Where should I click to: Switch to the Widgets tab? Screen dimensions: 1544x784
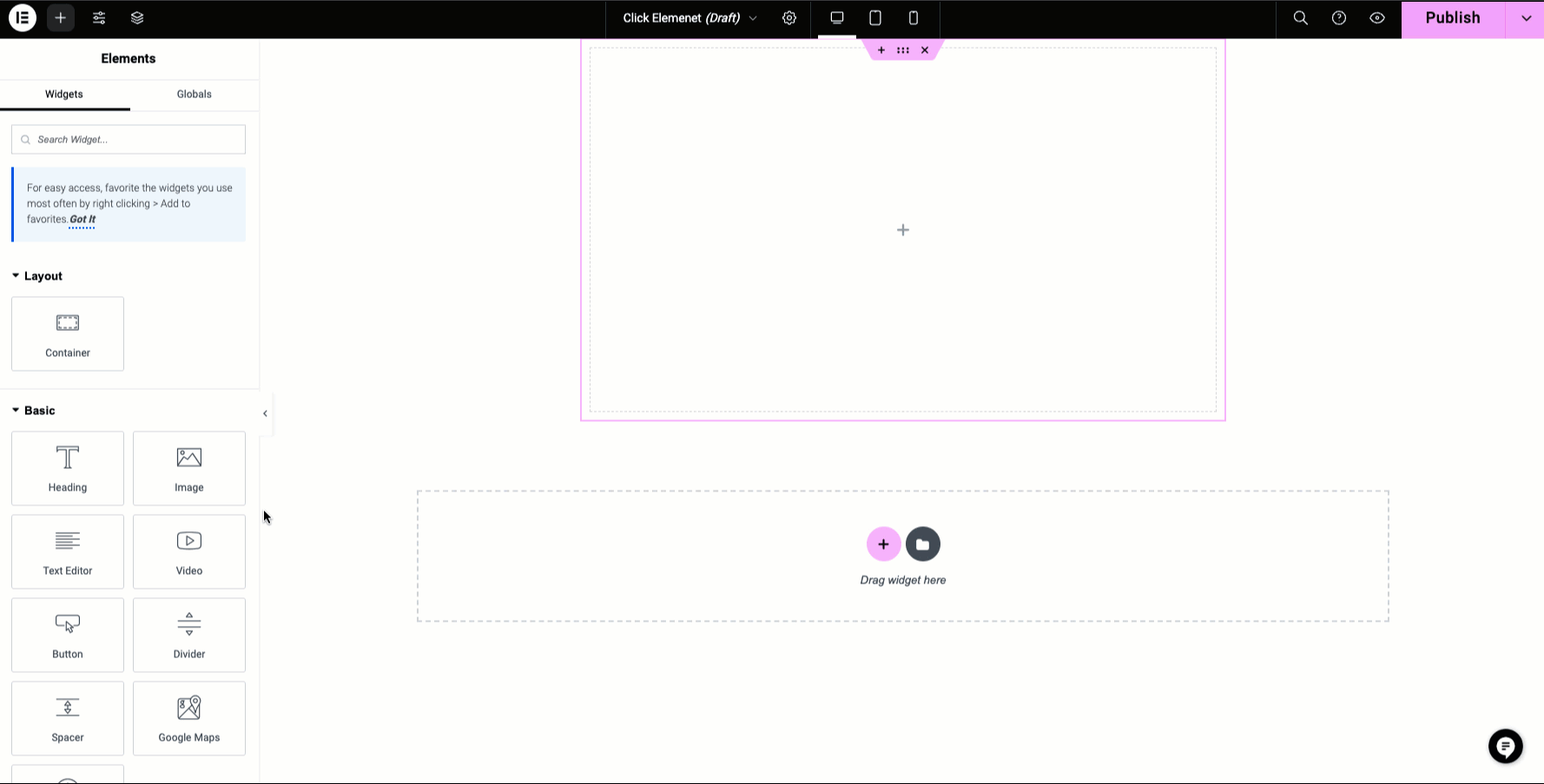(64, 94)
